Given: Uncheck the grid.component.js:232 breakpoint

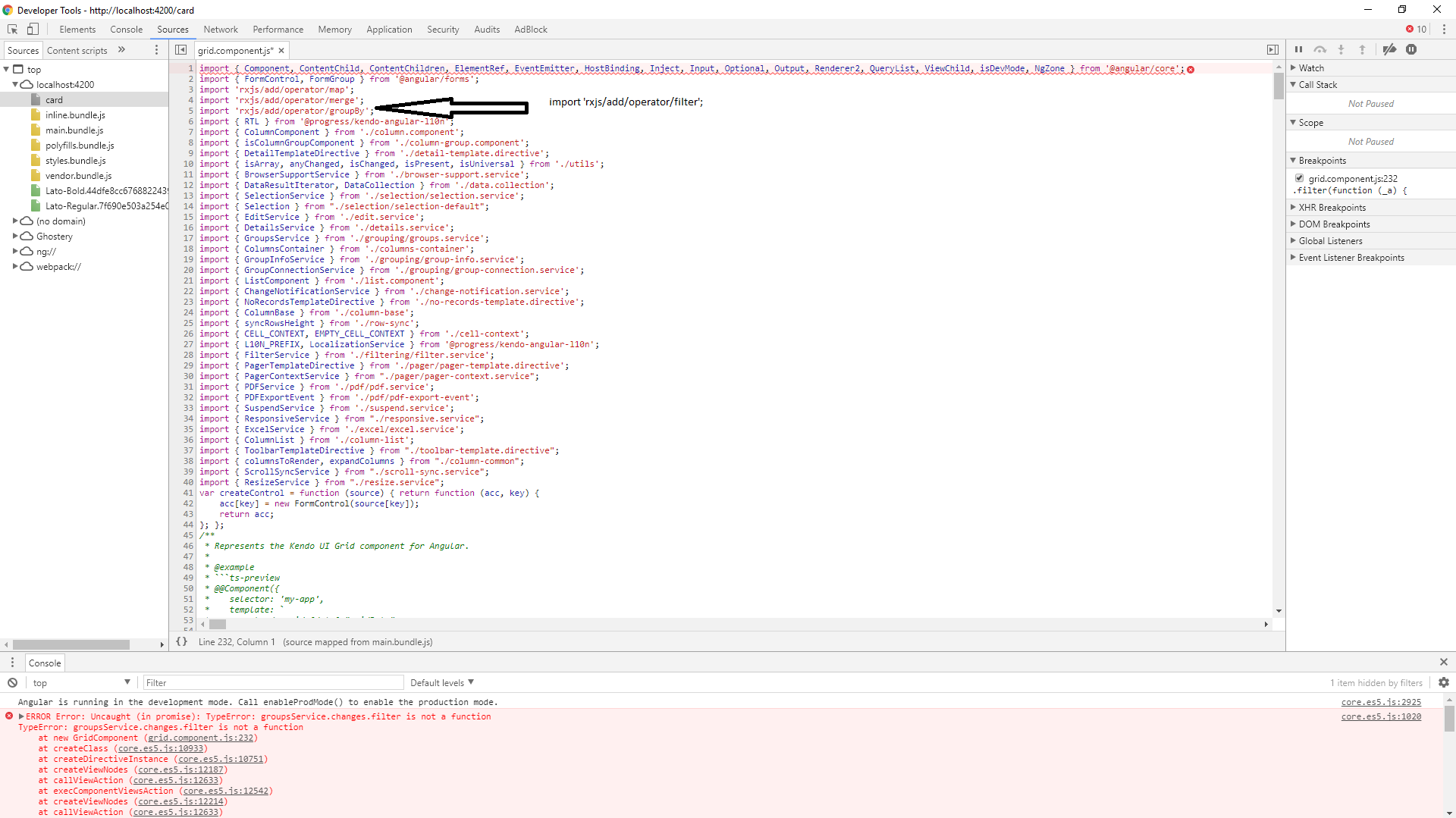Looking at the screenshot, I should [1299, 178].
